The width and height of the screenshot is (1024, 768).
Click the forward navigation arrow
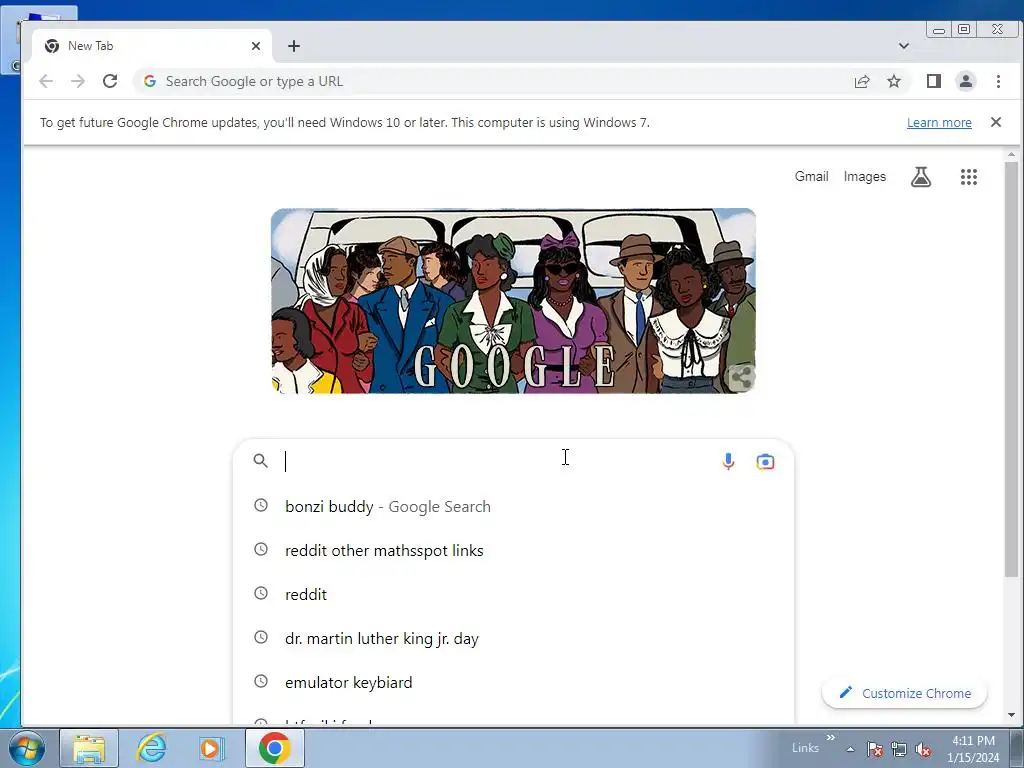pos(78,81)
